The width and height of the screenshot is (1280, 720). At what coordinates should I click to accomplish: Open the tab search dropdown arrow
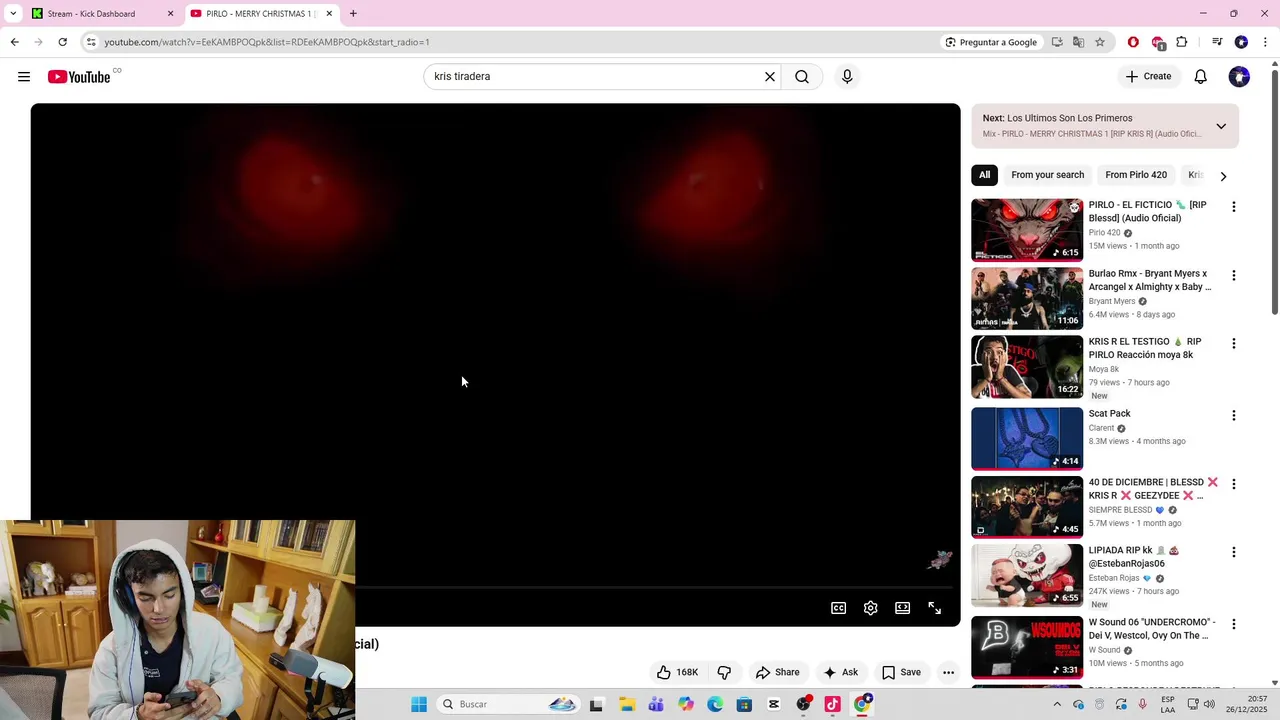click(x=12, y=14)
